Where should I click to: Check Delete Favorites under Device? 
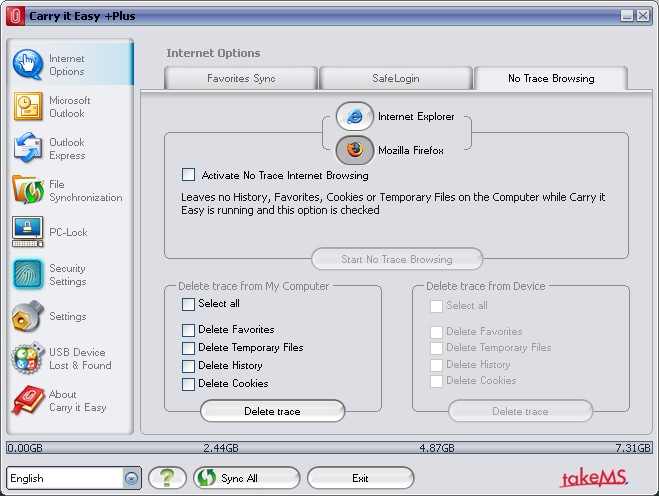(x=436, y=332)
